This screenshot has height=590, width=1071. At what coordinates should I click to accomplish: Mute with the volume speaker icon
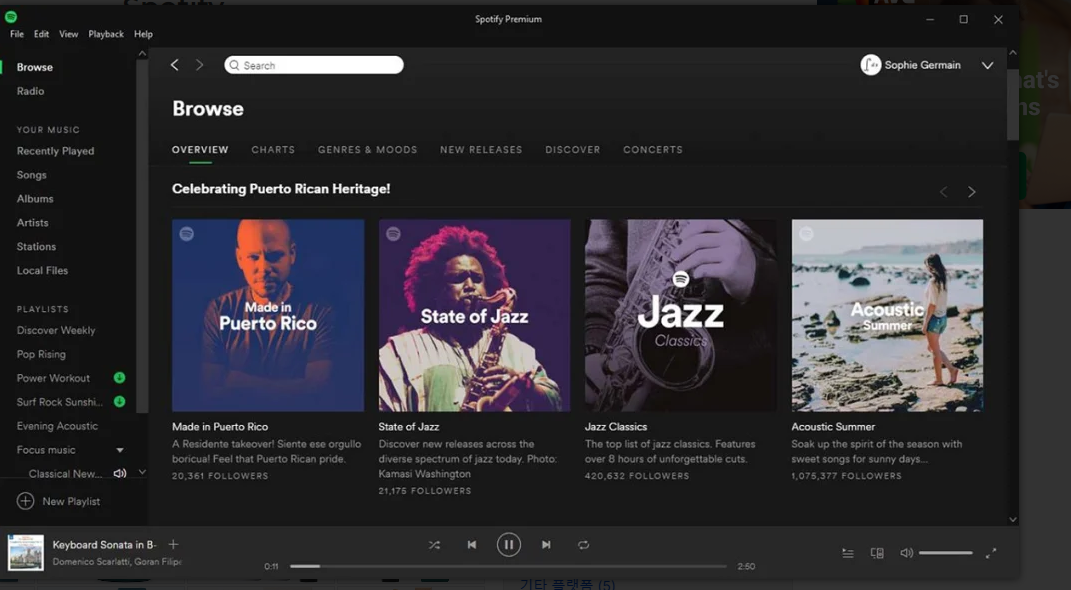coord(906,553)
